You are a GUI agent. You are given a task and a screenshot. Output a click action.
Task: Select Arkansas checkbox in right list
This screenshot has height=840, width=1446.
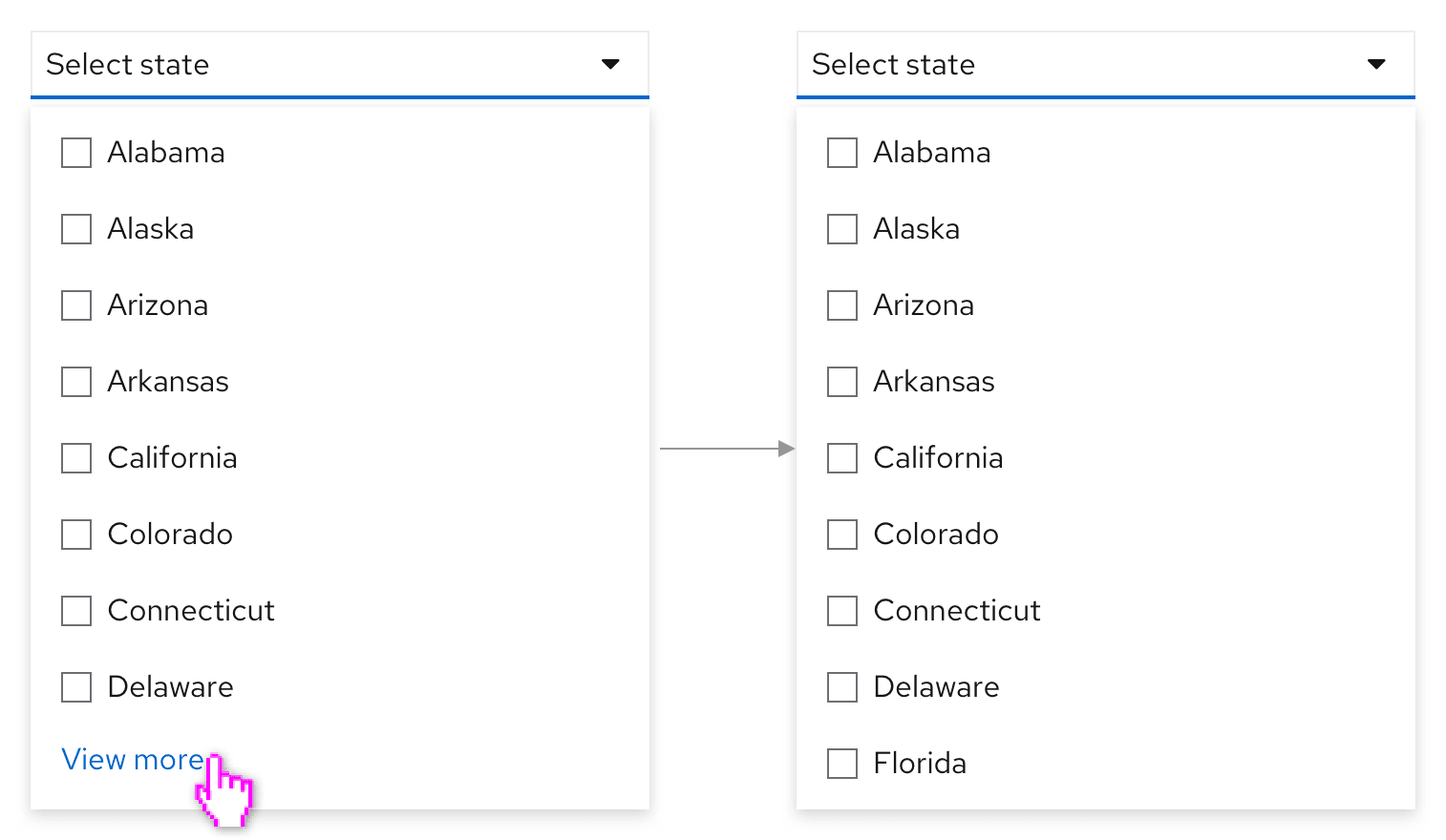842,382
